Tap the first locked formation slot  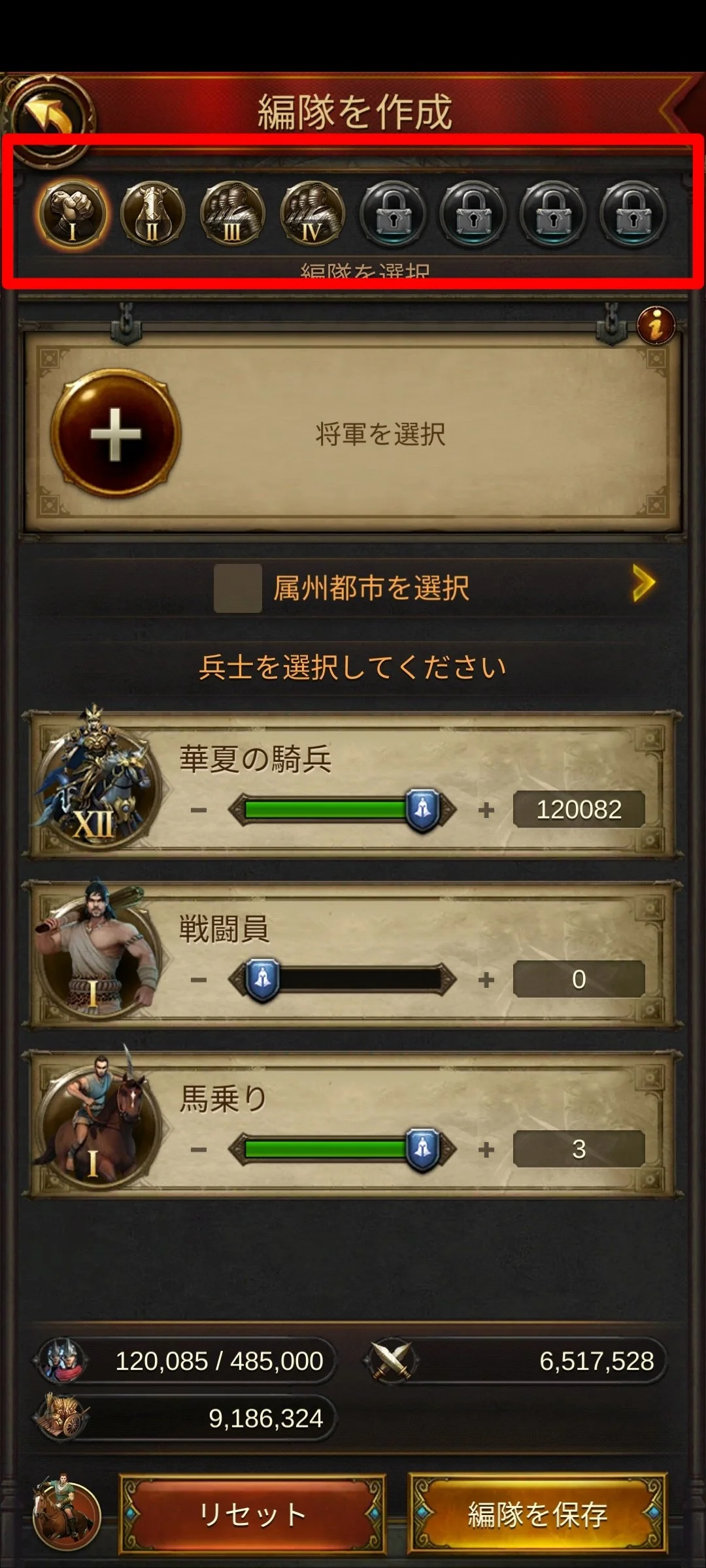(393, 213)
